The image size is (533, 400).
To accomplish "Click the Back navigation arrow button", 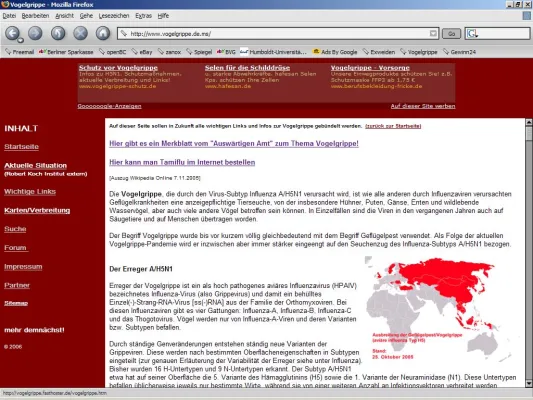I will point(13,33).
